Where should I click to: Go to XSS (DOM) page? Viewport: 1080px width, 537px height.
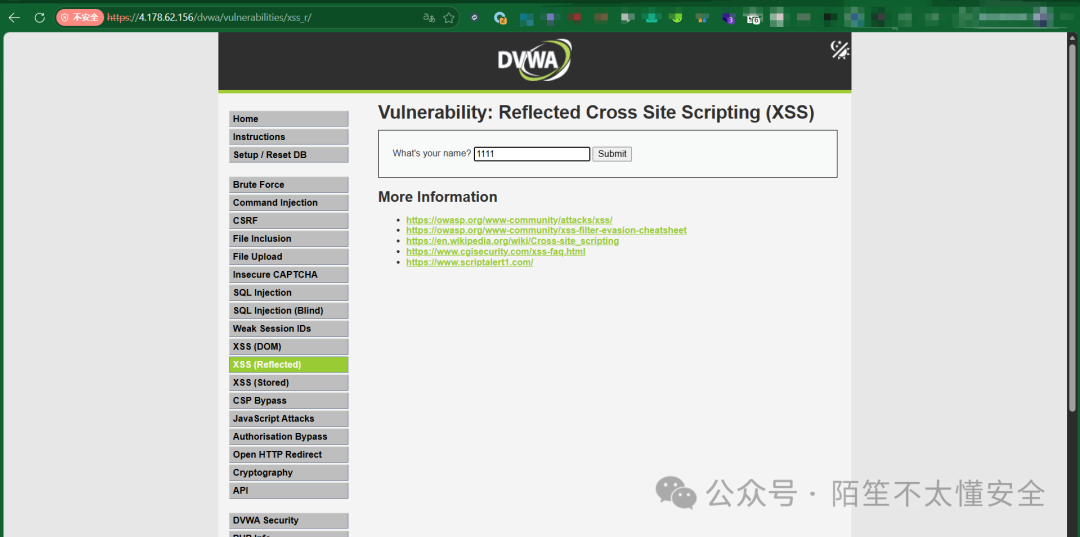[x=289, y=346]
